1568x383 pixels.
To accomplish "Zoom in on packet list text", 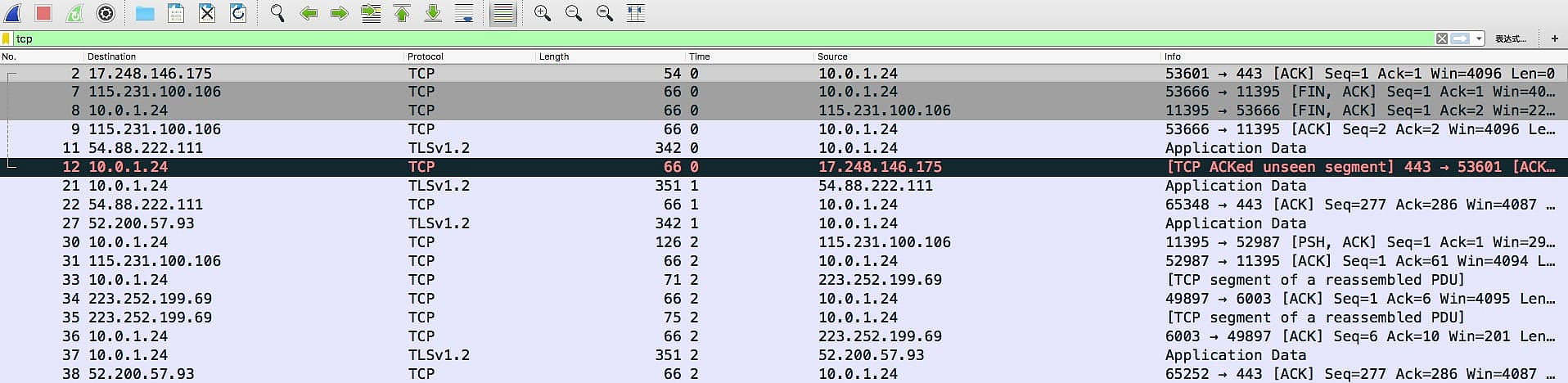I will tap(542, 13).
